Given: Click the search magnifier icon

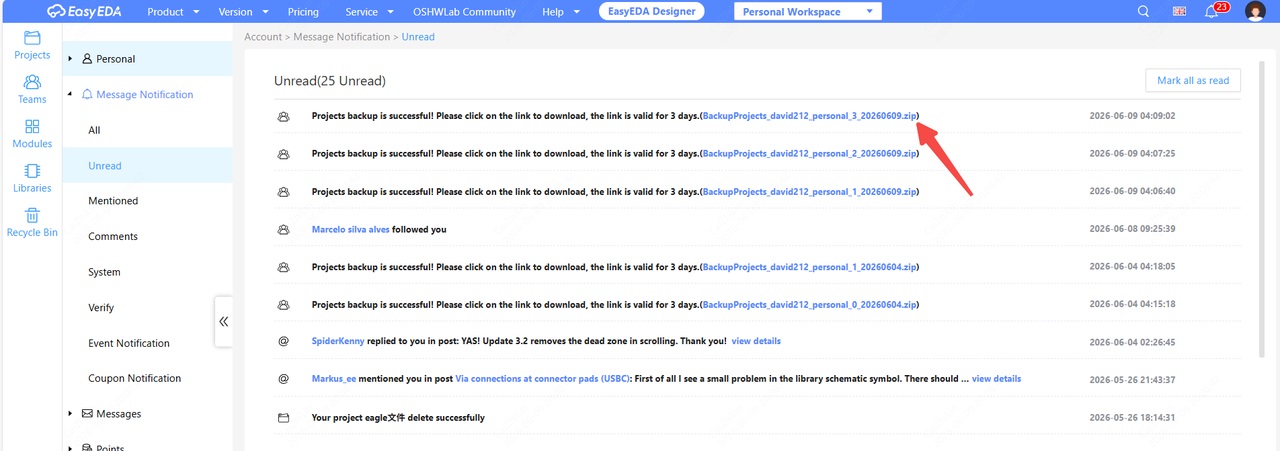Looking at the screenshot, I should click(x=1144, y=12).
